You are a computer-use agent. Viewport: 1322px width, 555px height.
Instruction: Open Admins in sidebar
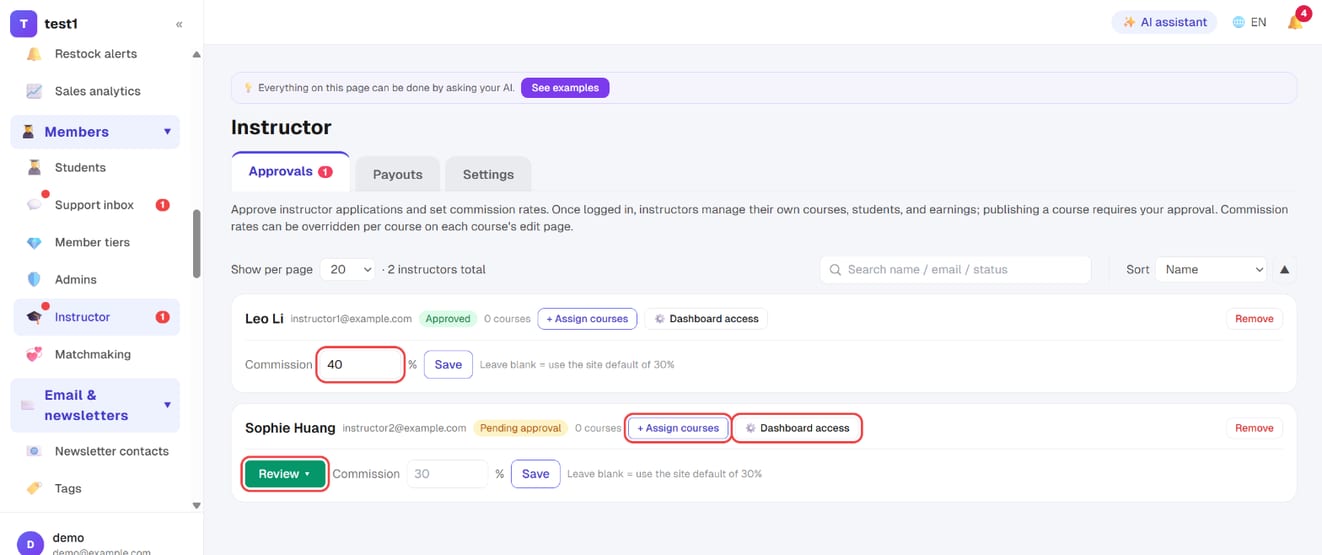coord(95,279)
